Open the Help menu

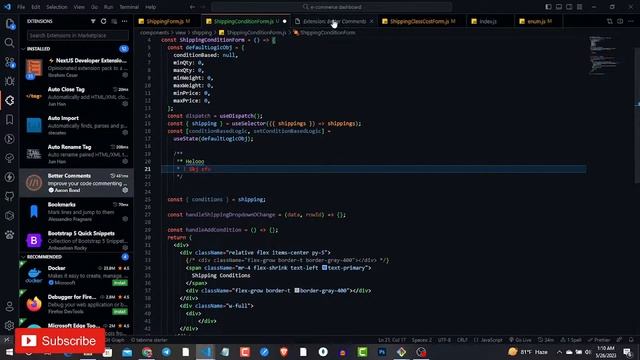coord(151,7)
